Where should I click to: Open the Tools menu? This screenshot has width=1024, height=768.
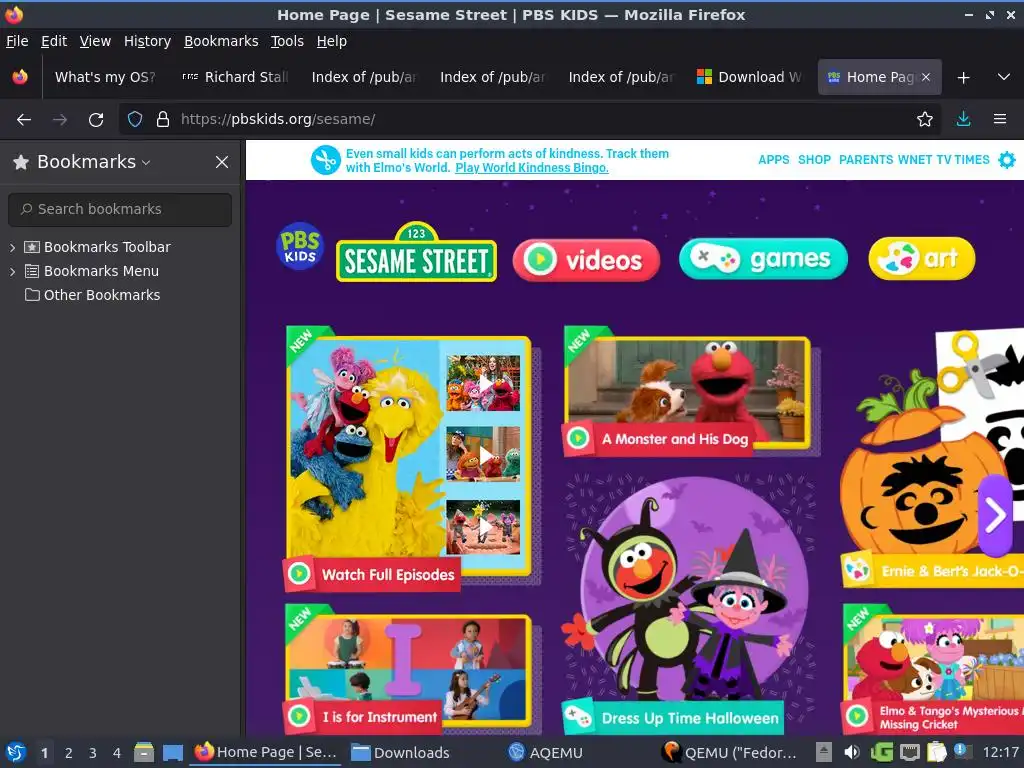287,41
